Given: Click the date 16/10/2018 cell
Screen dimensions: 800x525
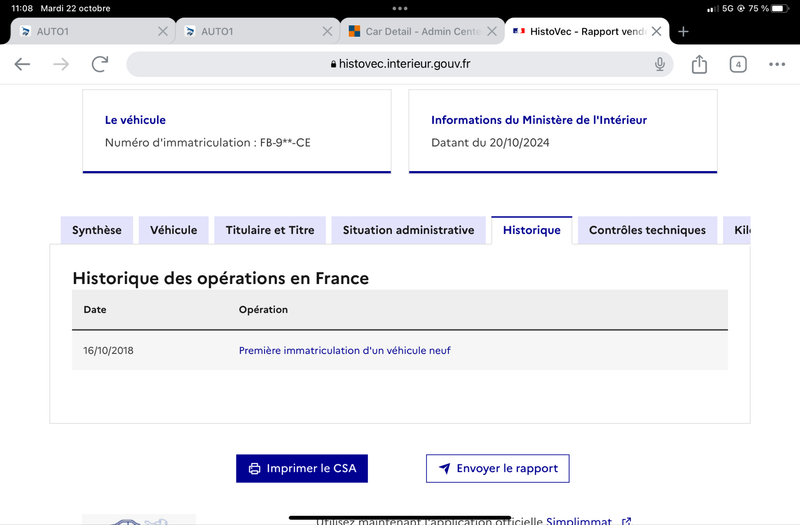Looking at the screenshot, I should click(x=108, y=351).
